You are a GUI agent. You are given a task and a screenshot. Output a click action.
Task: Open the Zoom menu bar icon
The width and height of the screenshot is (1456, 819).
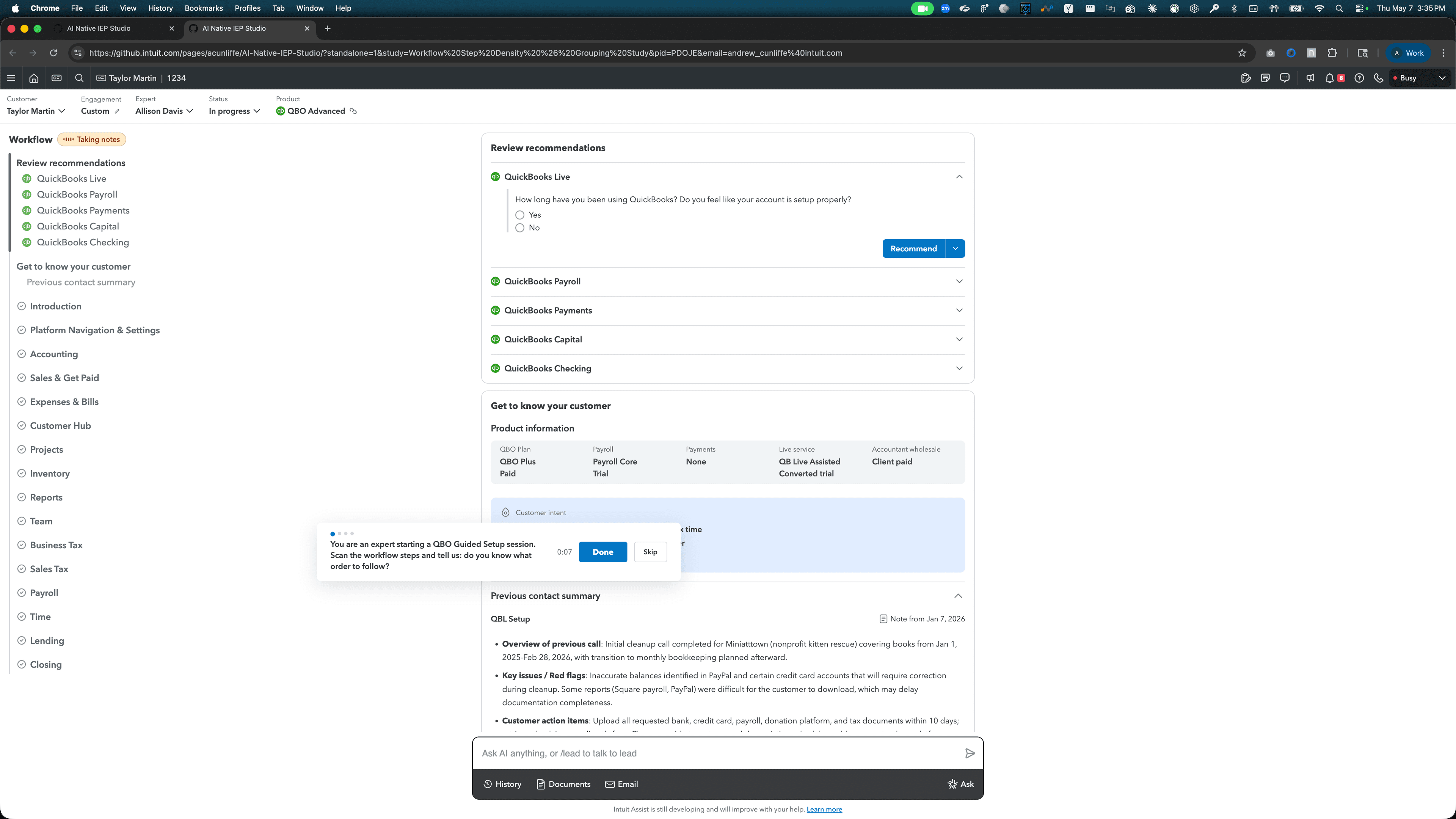945,8
